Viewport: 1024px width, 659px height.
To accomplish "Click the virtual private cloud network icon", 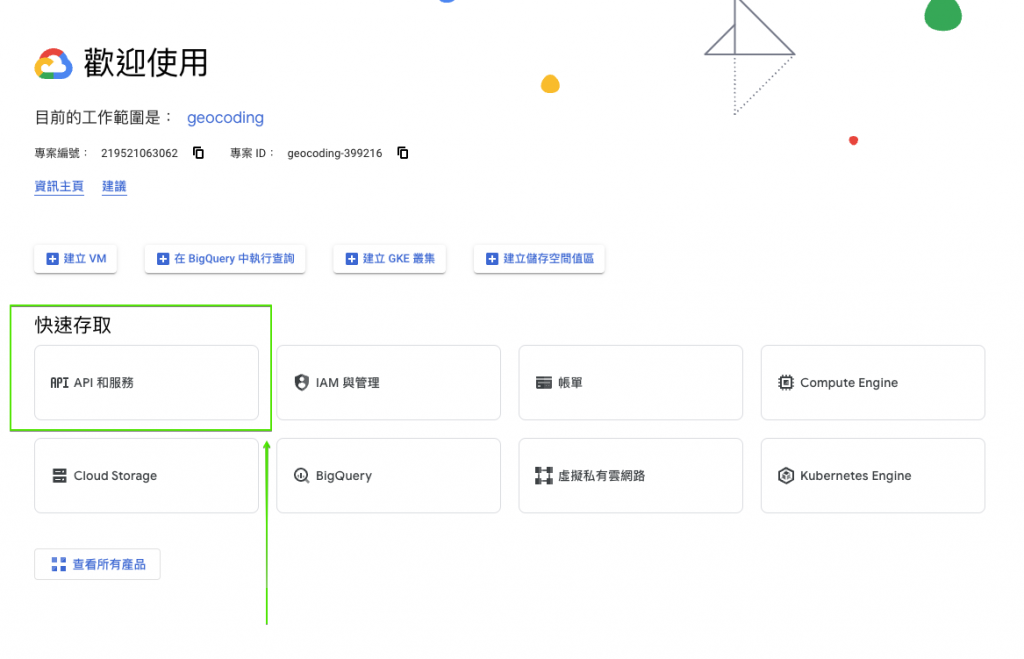I will (x=544, y=475).
